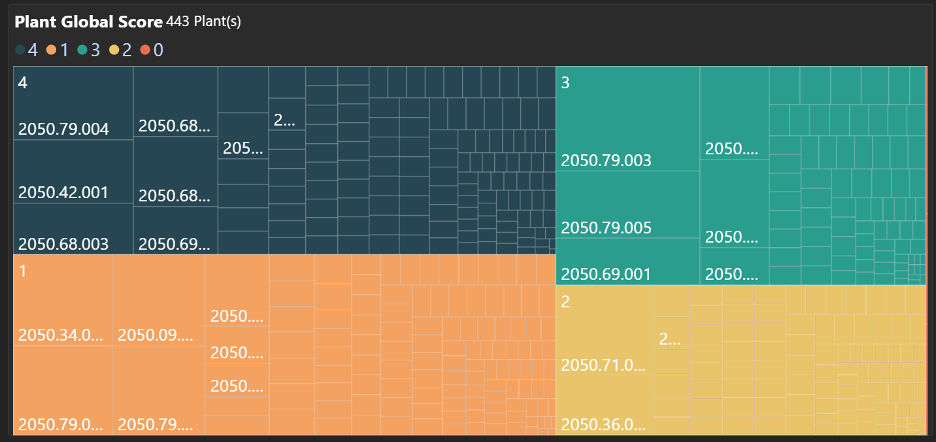The image size is (936, 442).
Task: Select orange tile 2050.79.0...
Action: point(63,390)
